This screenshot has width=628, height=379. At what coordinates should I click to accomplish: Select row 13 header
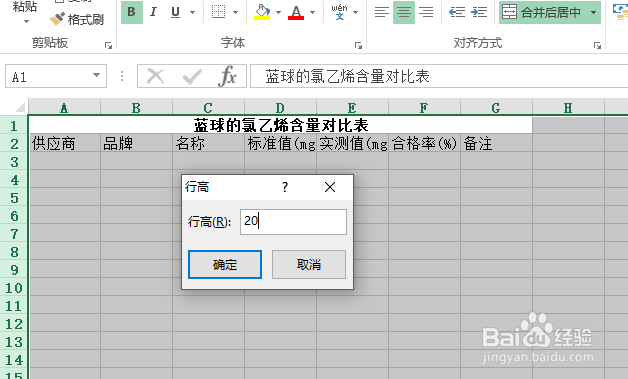[14, 342]
